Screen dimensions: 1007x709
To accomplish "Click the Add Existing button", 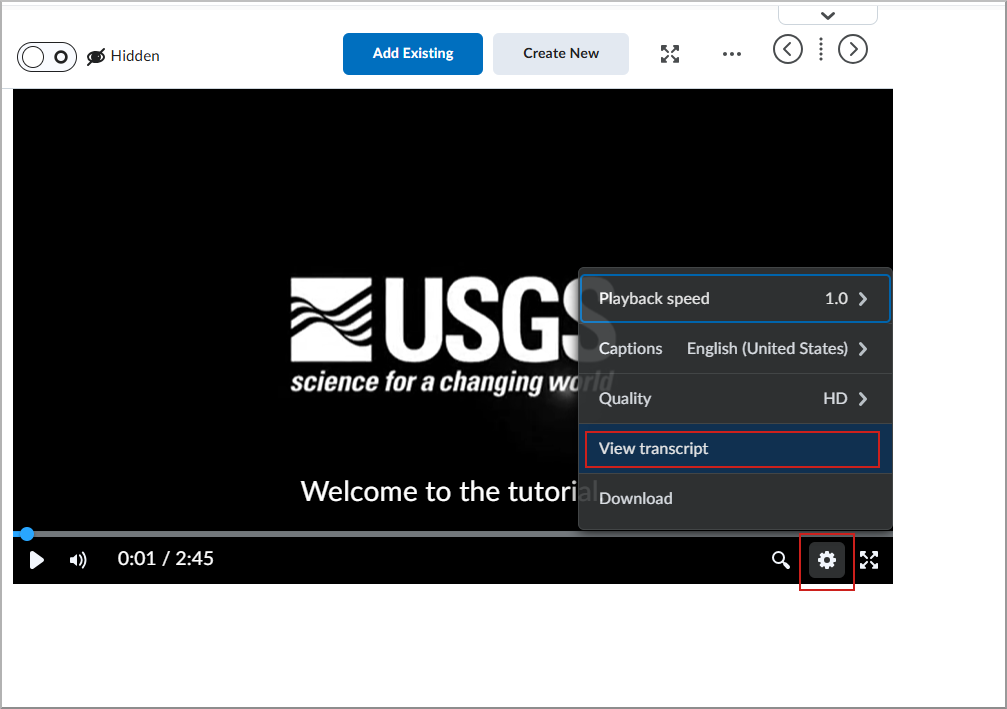I will 412,54.
